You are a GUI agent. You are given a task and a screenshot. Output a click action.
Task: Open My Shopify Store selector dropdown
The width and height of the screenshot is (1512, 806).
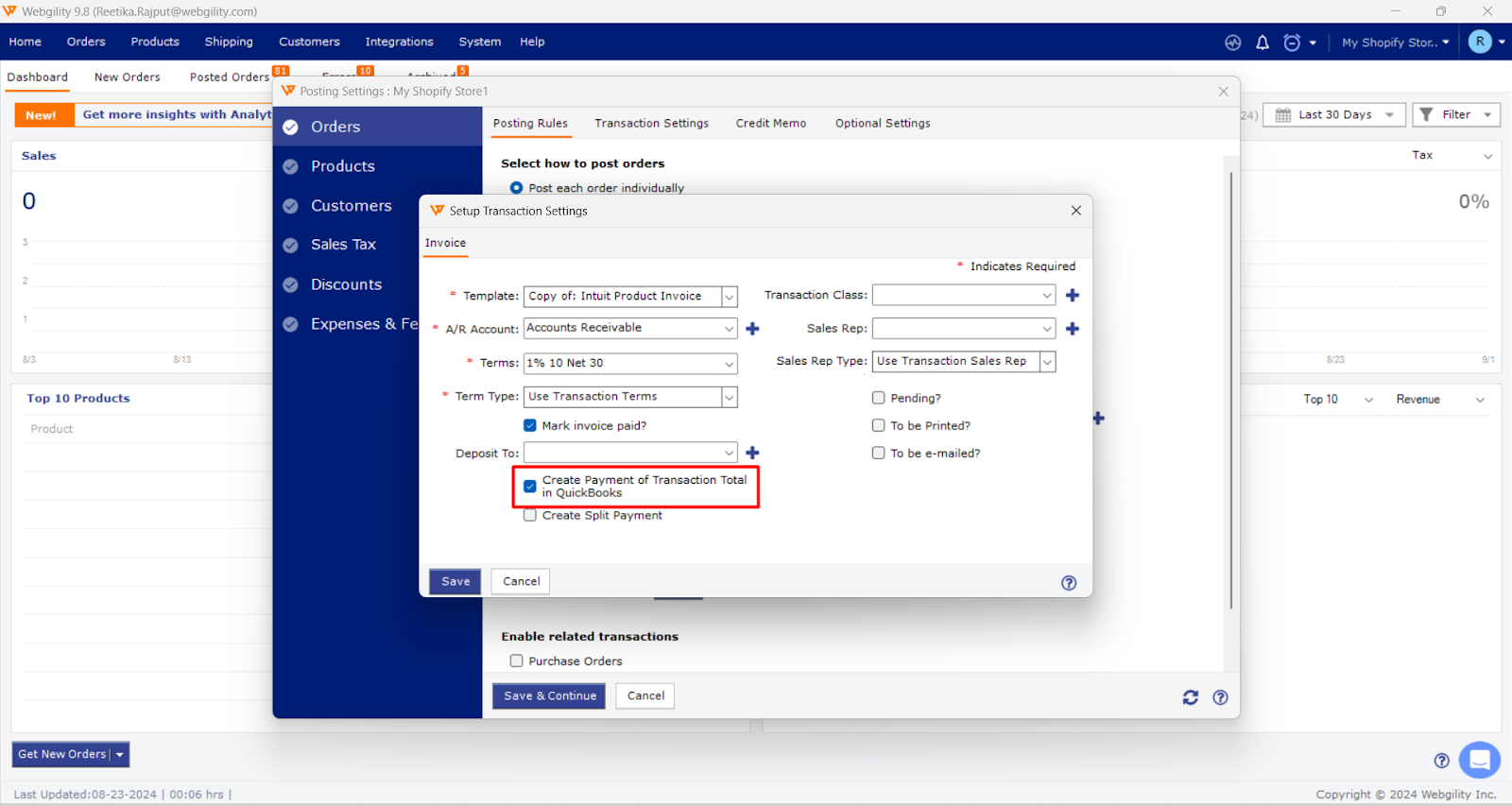1396,43
